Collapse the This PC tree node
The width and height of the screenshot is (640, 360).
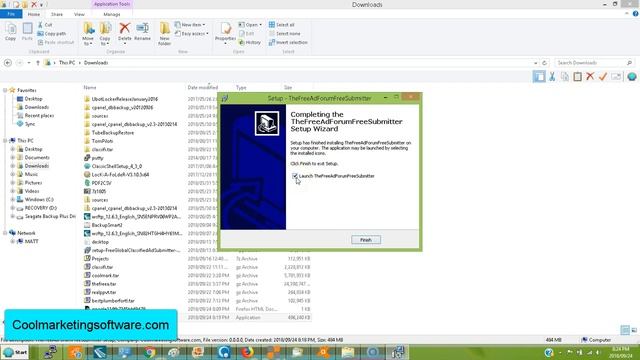[x=5, y=140]
